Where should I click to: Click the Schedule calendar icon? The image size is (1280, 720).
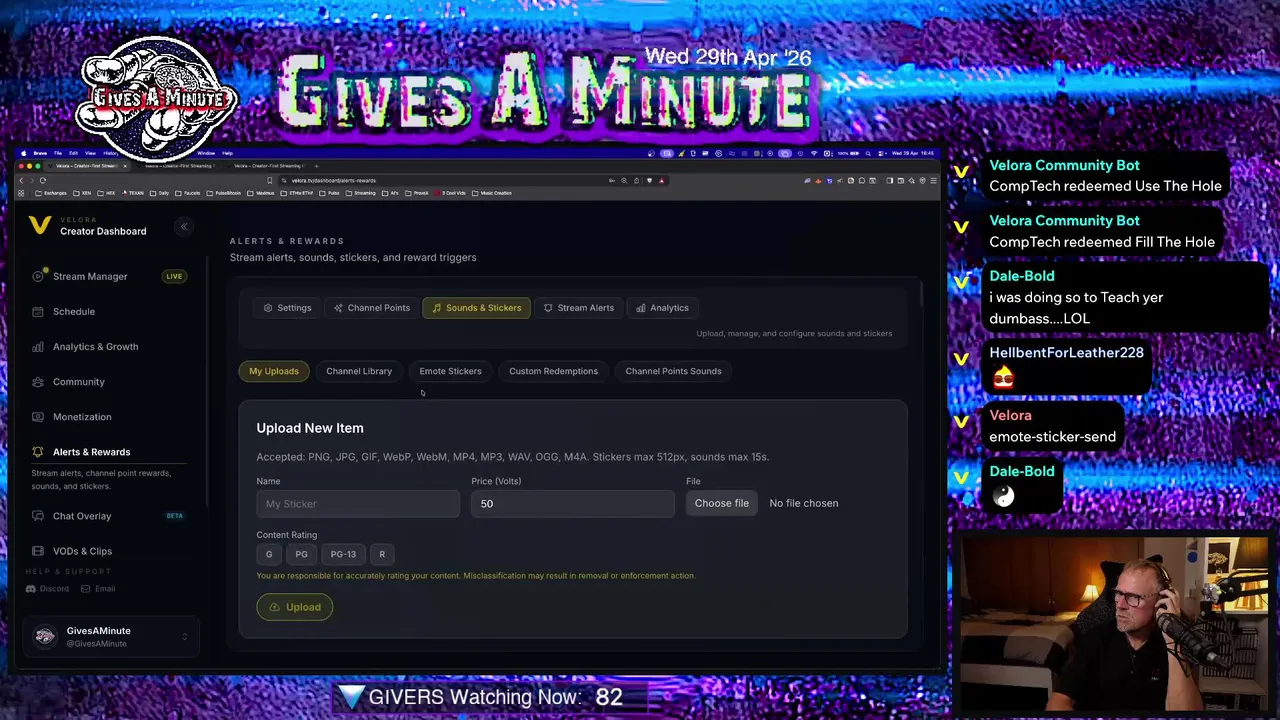click(x=38, y=311)
